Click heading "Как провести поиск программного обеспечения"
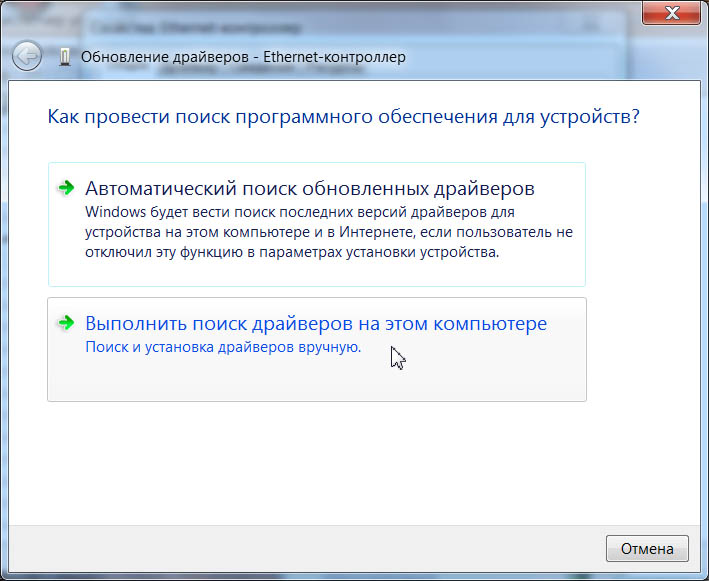Screen dimensions: 709x581 344,117
